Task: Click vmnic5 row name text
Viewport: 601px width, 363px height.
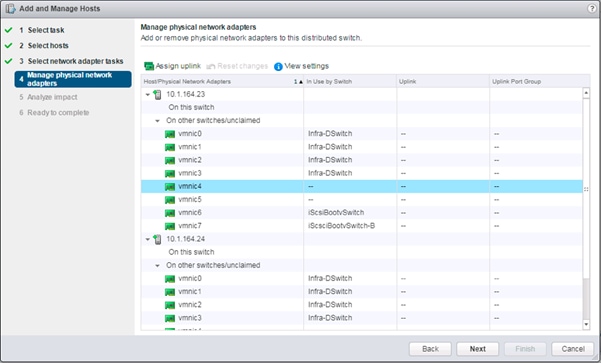Action: pyautogui.click(x=190, y=199)
